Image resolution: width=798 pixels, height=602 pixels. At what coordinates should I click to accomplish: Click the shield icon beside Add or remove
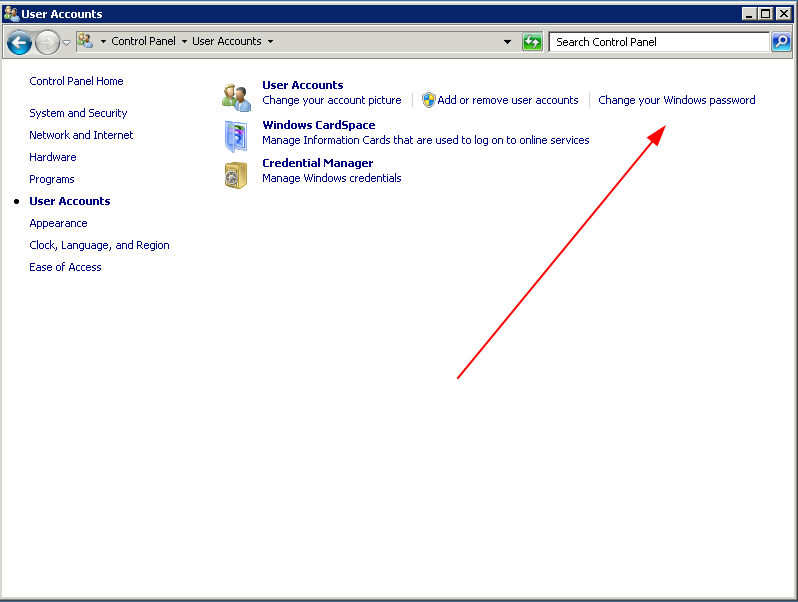[429, 100]
